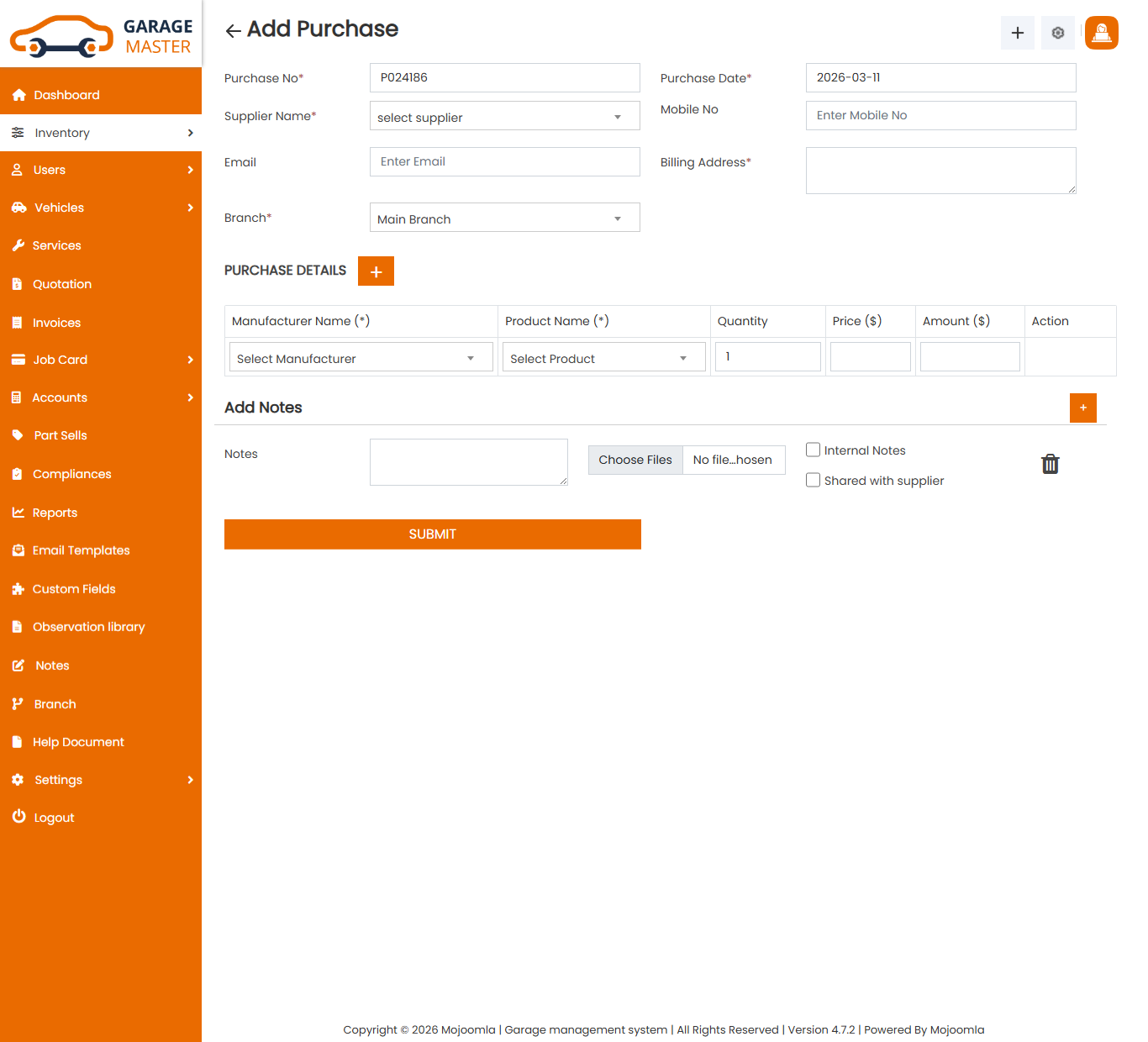This screenshot has width=1148, height=1042.
Task: Click the back arrow beside Add Purchase
Action: (x=233, y=31)
